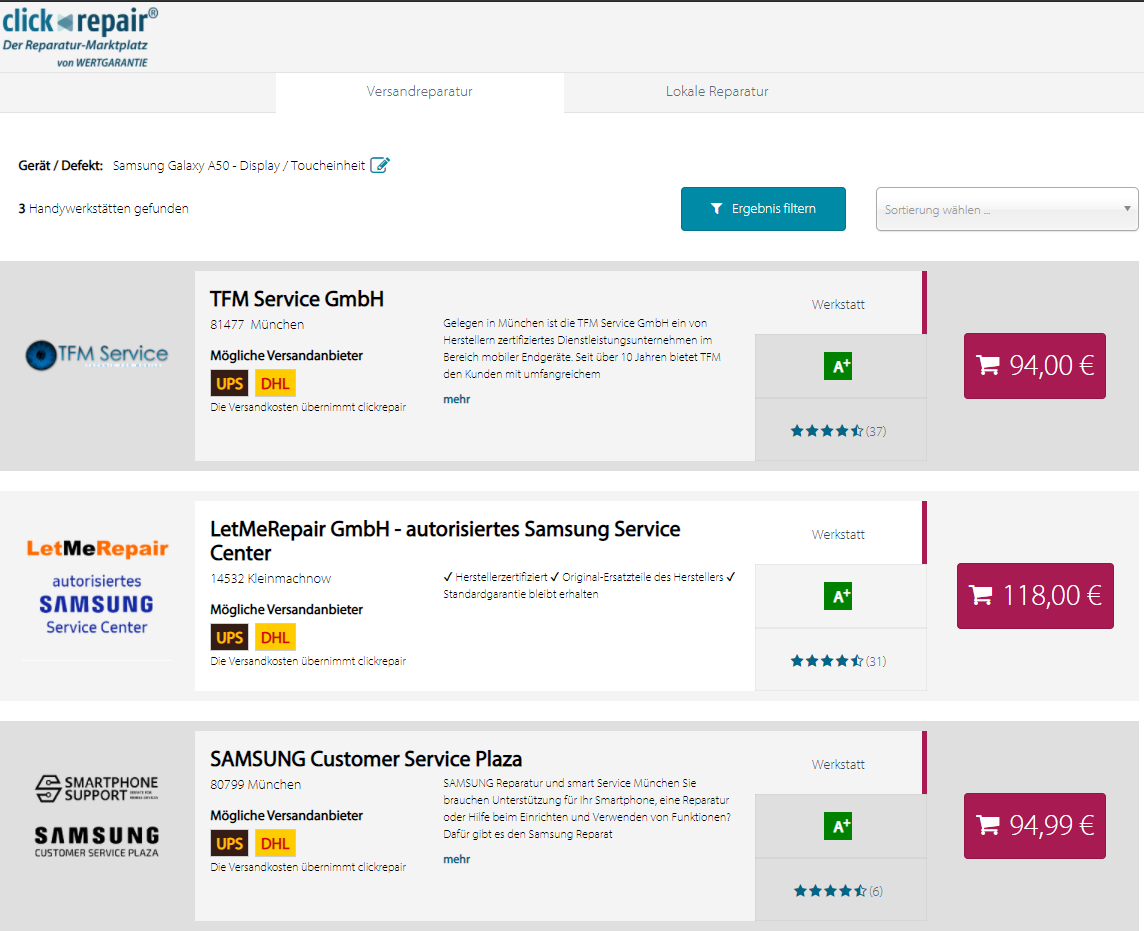The image size is (1144, 931).
Task: Click Mögliche Versandanbieter heading under SAMSUNG Customer Service Plaza
Action: coord(287,816)
